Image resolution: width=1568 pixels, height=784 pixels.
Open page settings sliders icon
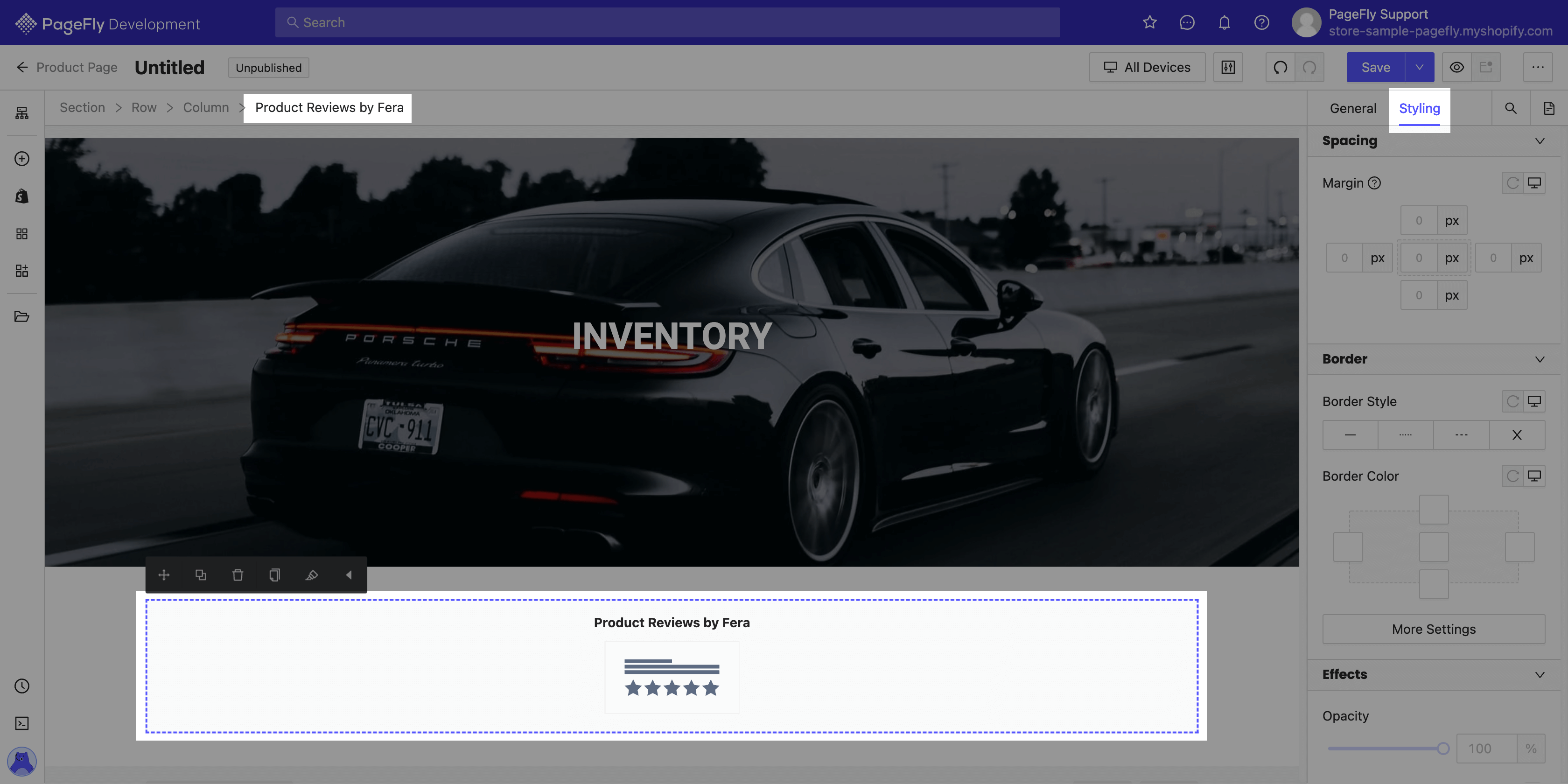(x=1228, y=67)
